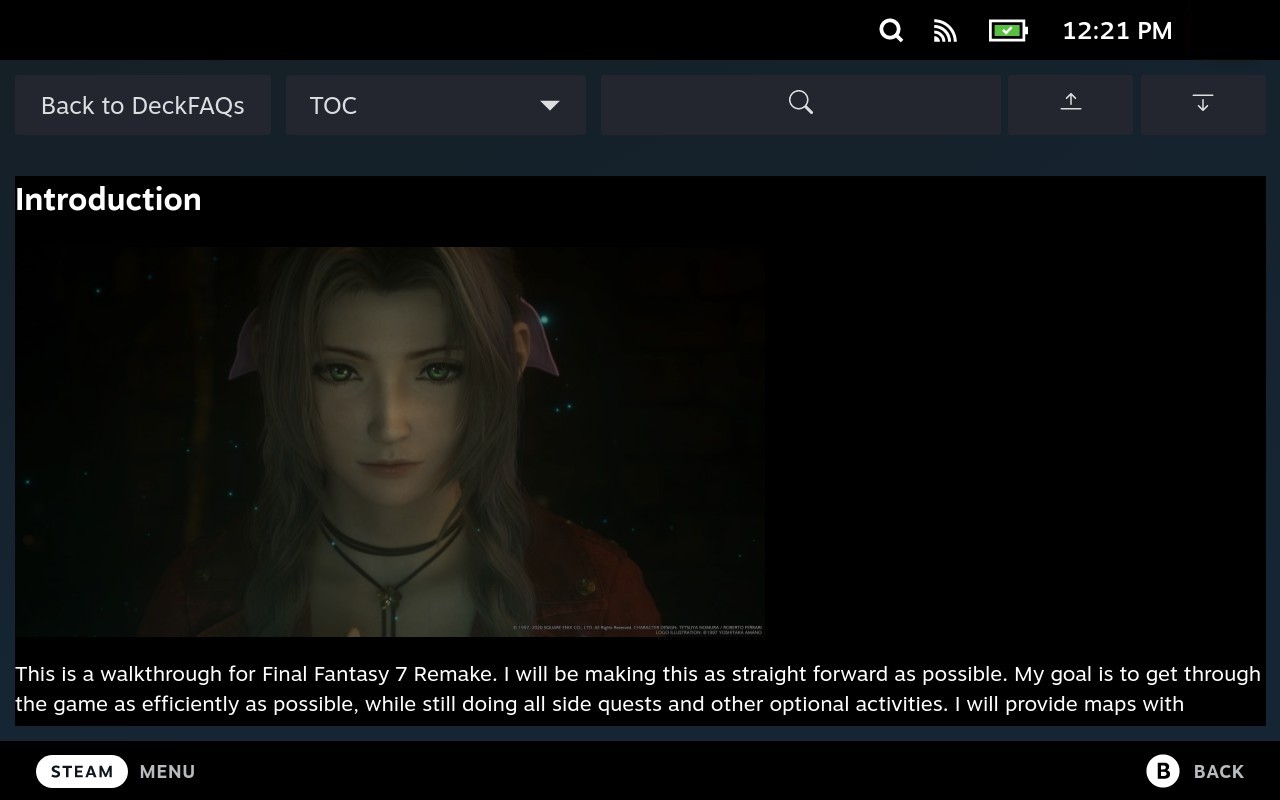Screen dimensions: 1280x800
Task: Jump to bottom with the down-arrow button
Action: coord(1203,104)
